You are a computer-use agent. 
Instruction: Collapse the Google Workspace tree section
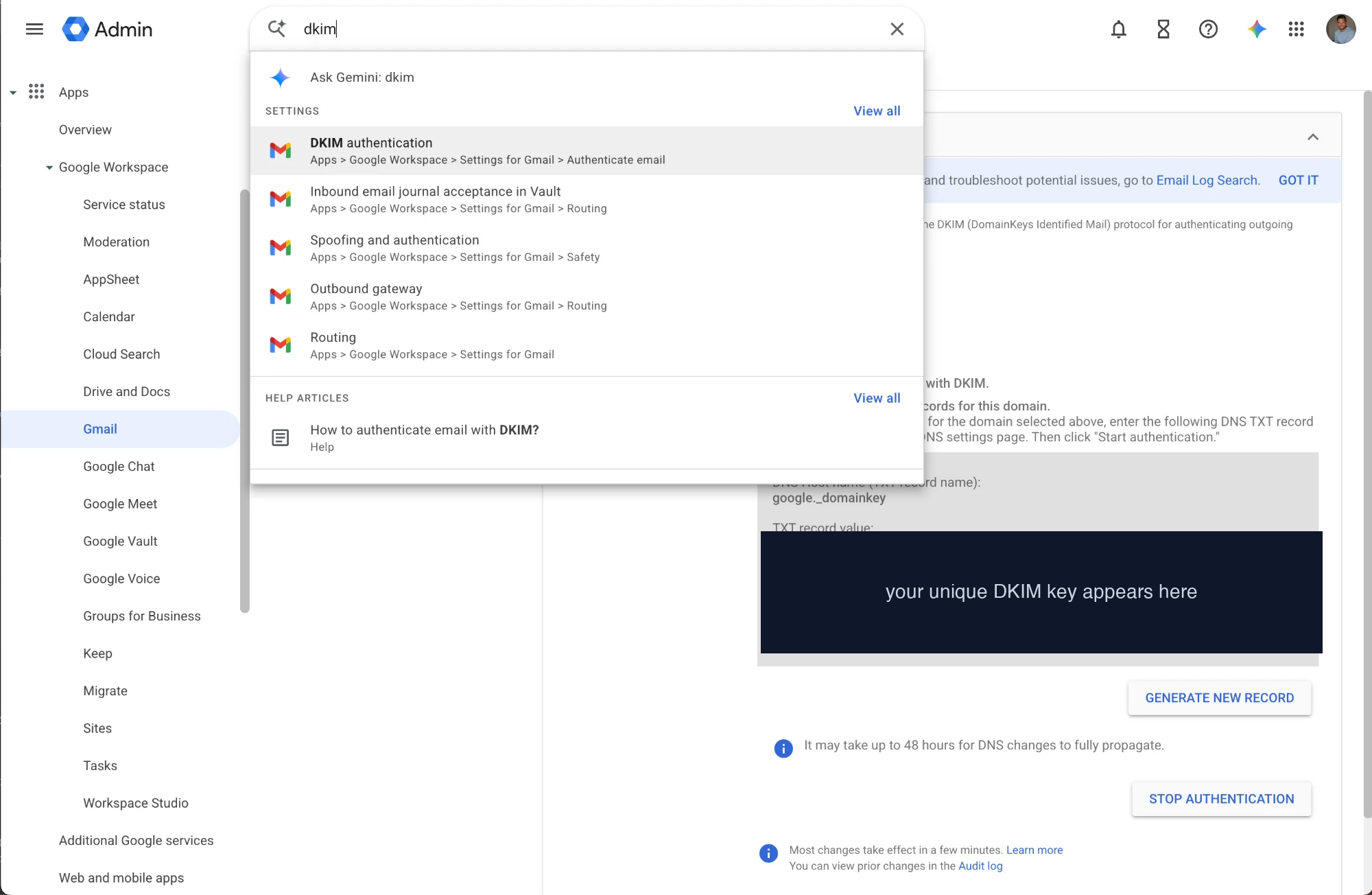coord(49,167)
